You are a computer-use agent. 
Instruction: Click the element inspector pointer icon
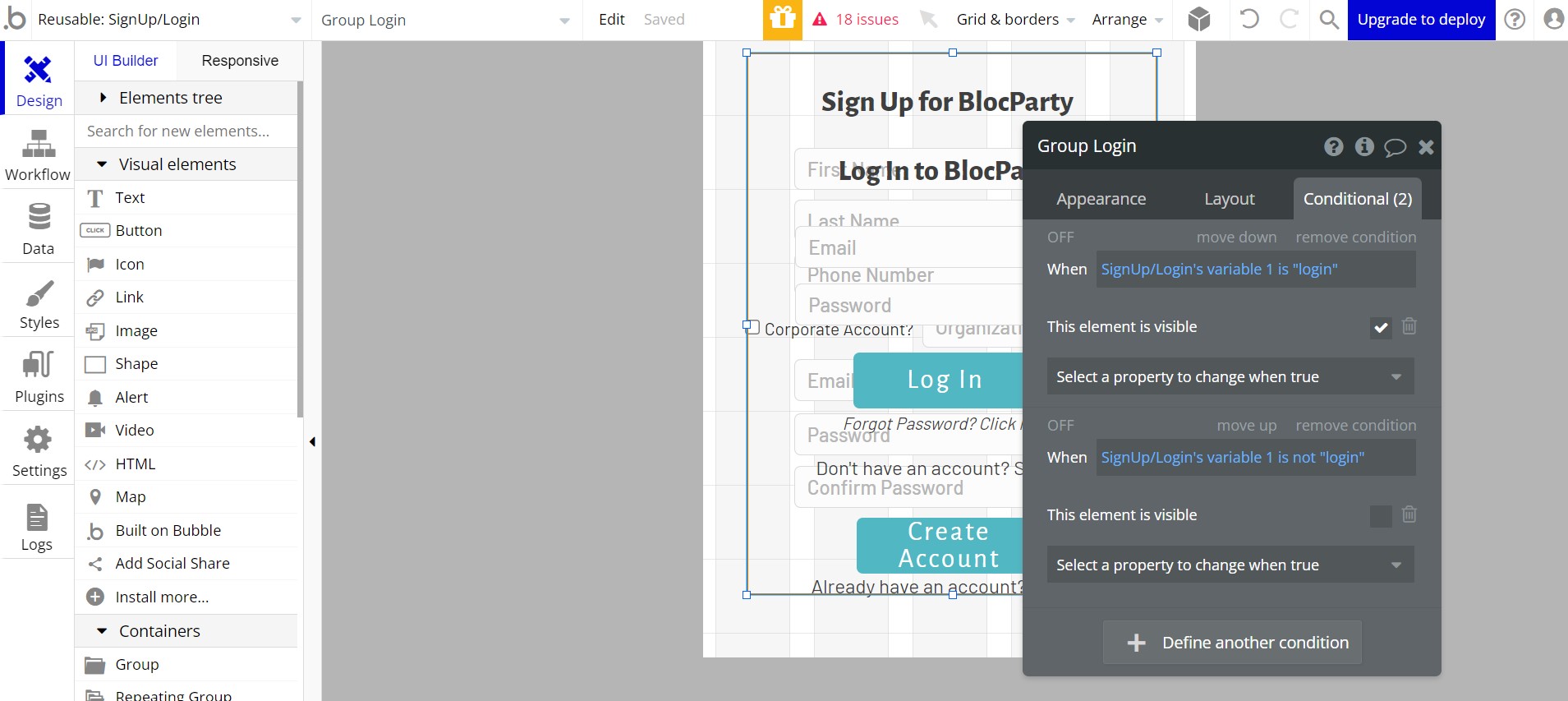click(928, 19)
